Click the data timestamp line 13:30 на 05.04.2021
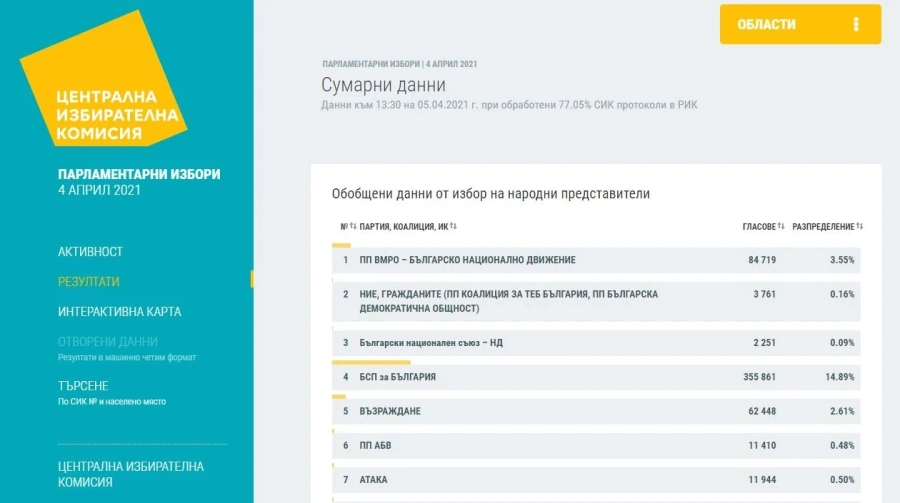Screen dimensions: 900x503 point(509,105)
